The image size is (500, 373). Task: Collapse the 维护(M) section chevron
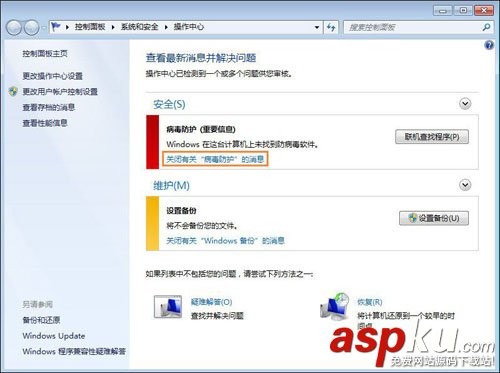(x=465, y=185)
